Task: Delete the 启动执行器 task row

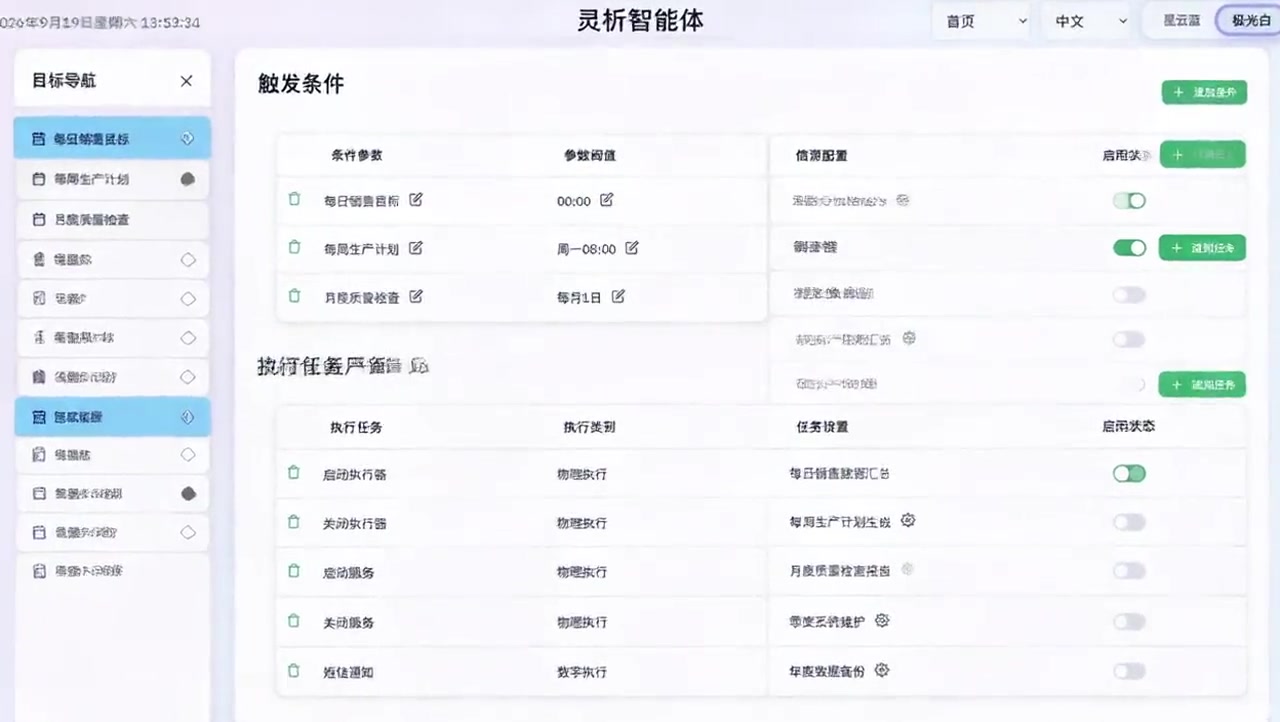Action: point(294,472)
